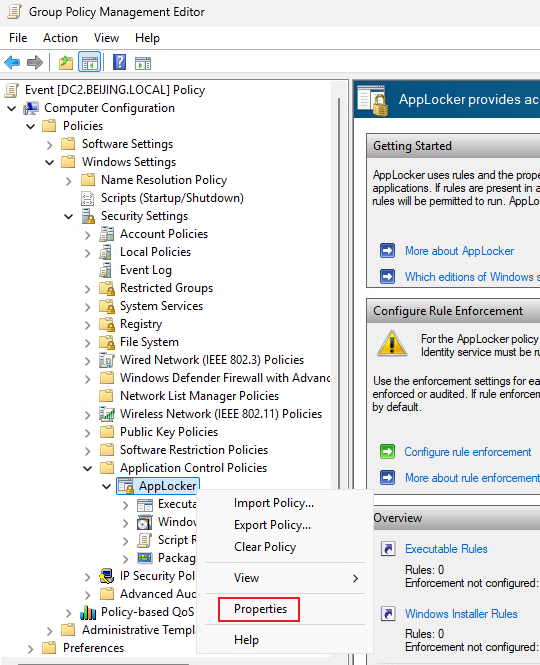Click the blue Back arrow toolbar icon

click(12, 63)
